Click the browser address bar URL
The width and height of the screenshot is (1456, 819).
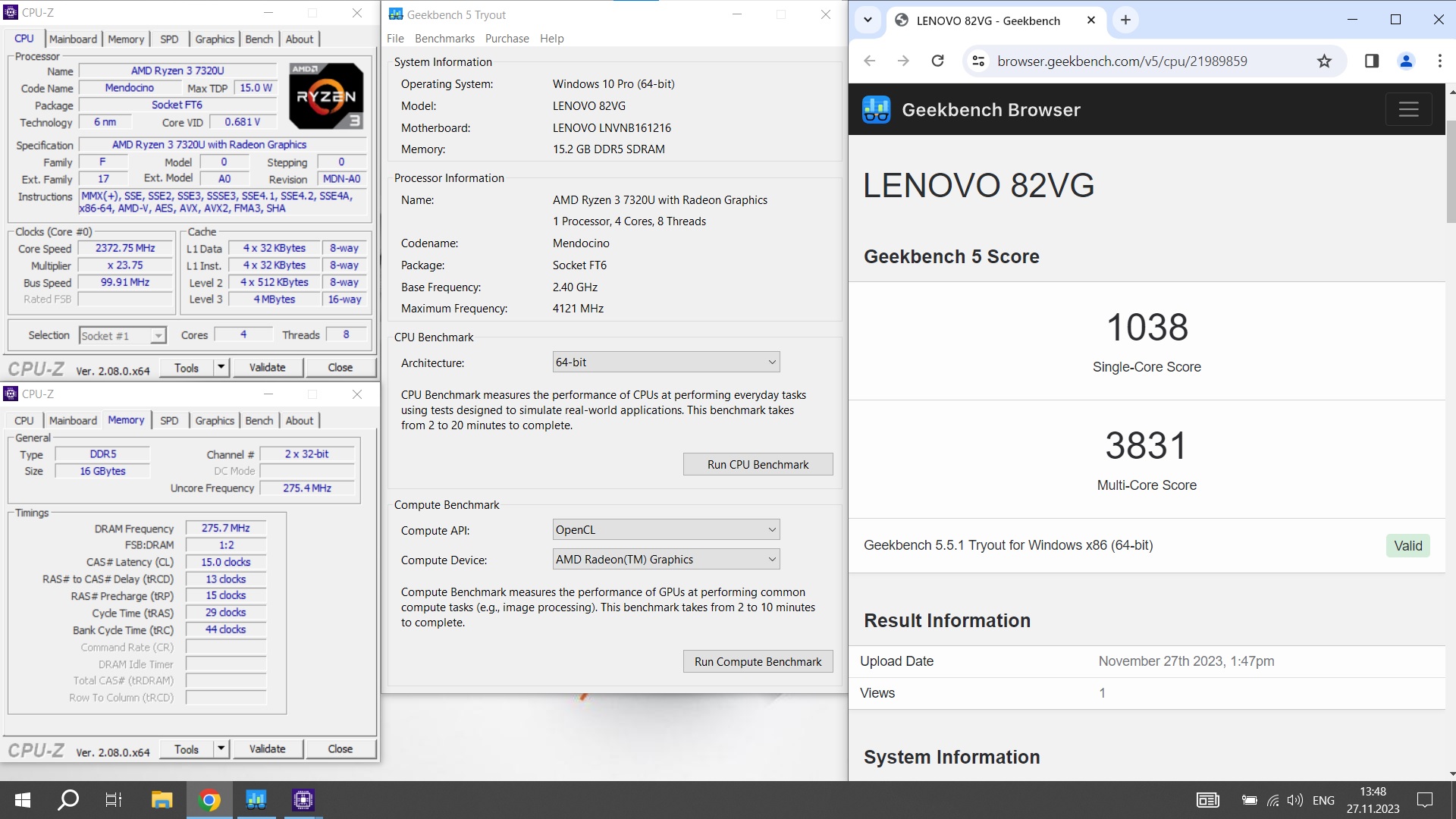click(x=1122, y=61)
